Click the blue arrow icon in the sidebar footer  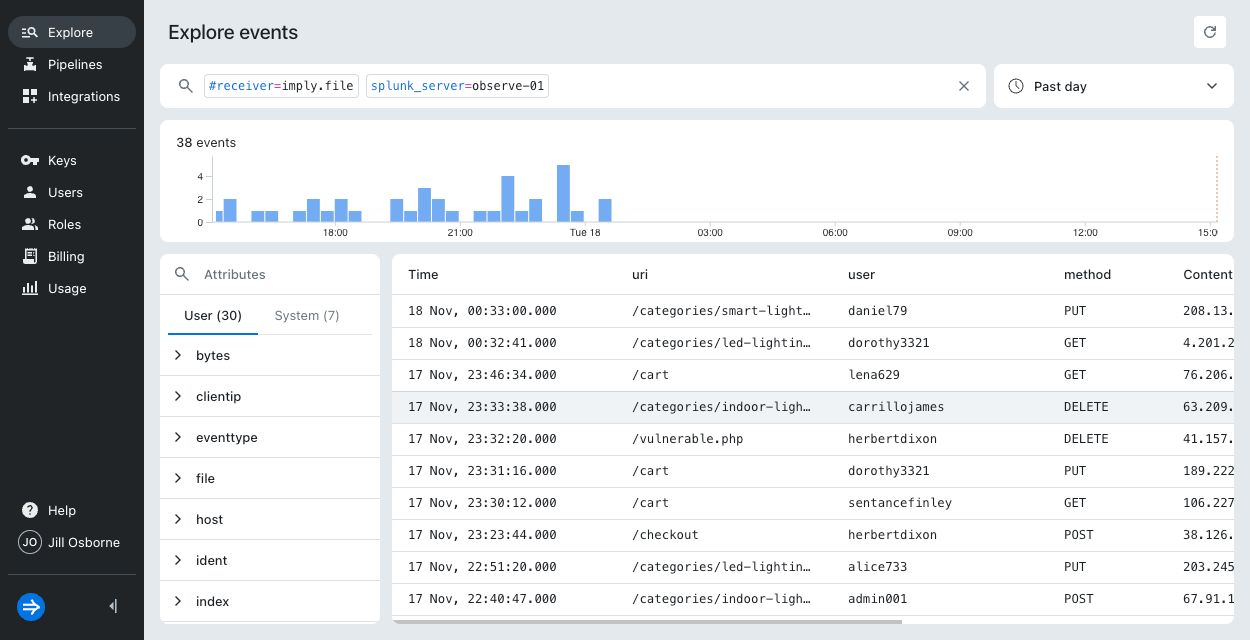pos(31,607)
